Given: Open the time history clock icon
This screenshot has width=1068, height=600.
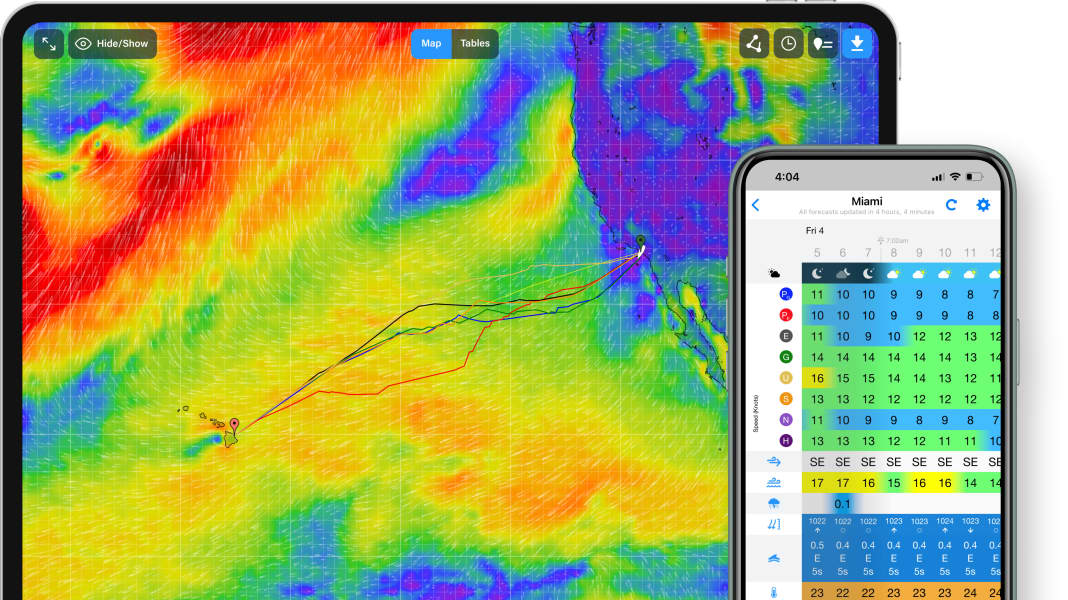Looking at the screenshot, I should [788, 43].
